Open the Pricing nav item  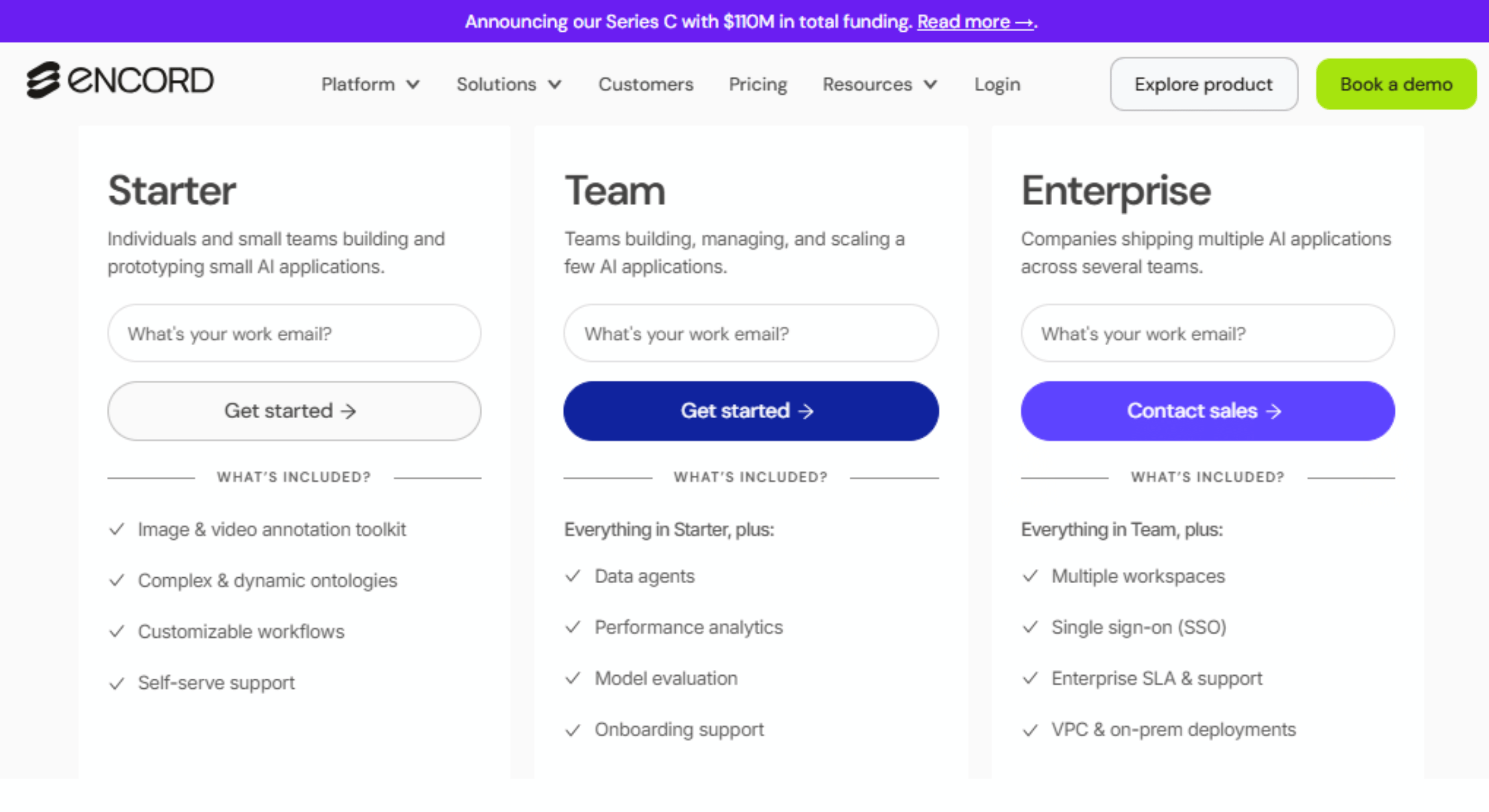pyautogui.click(x=758, y=85)
